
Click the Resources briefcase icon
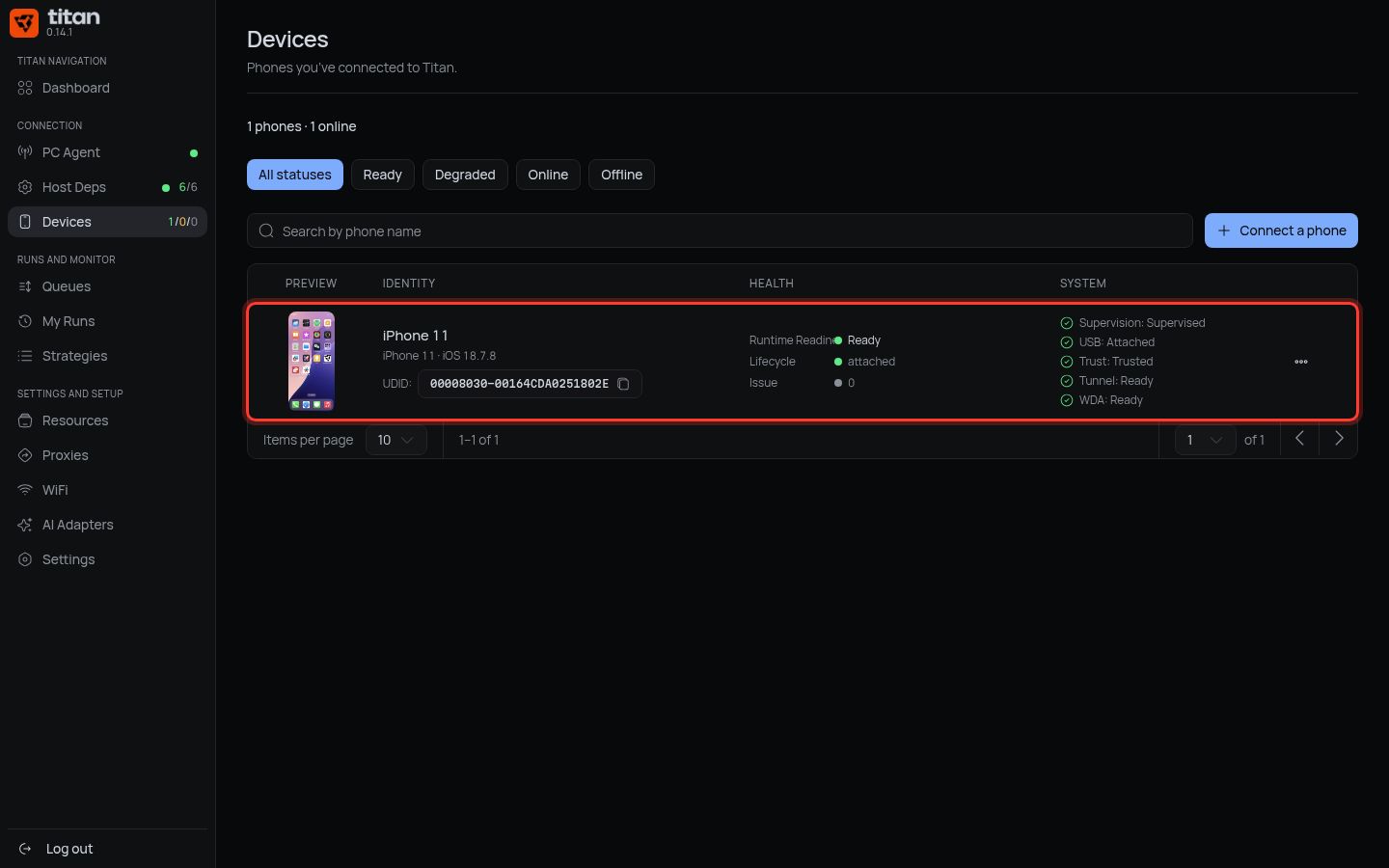(25, 420)
